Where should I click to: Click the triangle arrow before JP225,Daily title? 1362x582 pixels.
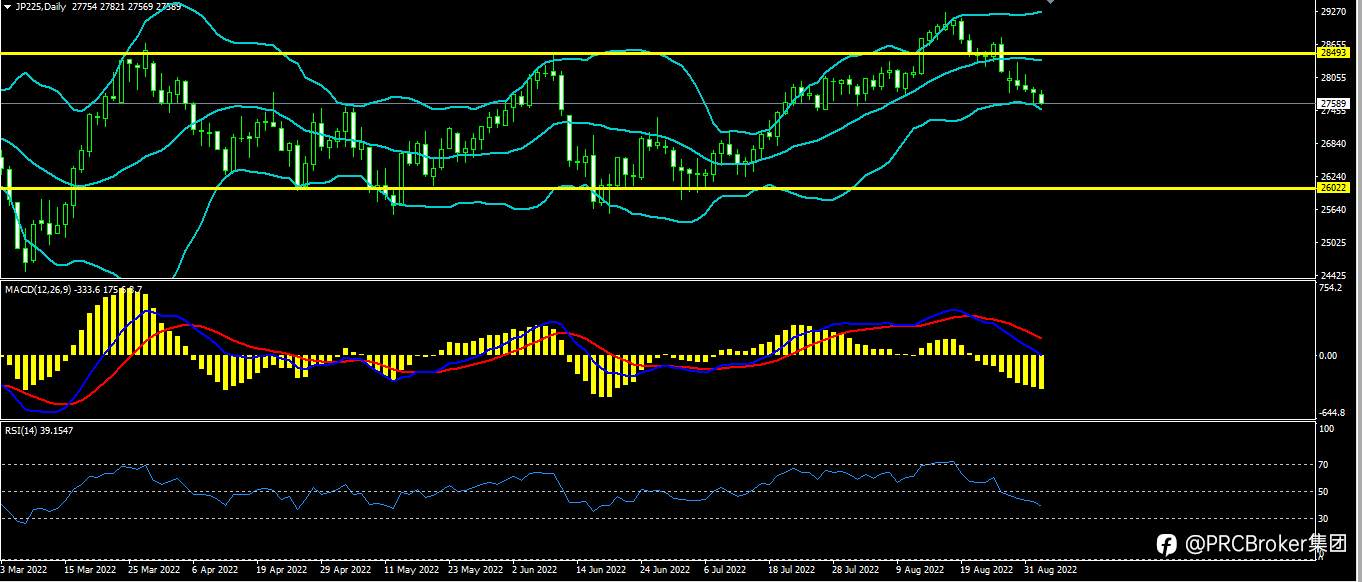click(x=6, y=6)
